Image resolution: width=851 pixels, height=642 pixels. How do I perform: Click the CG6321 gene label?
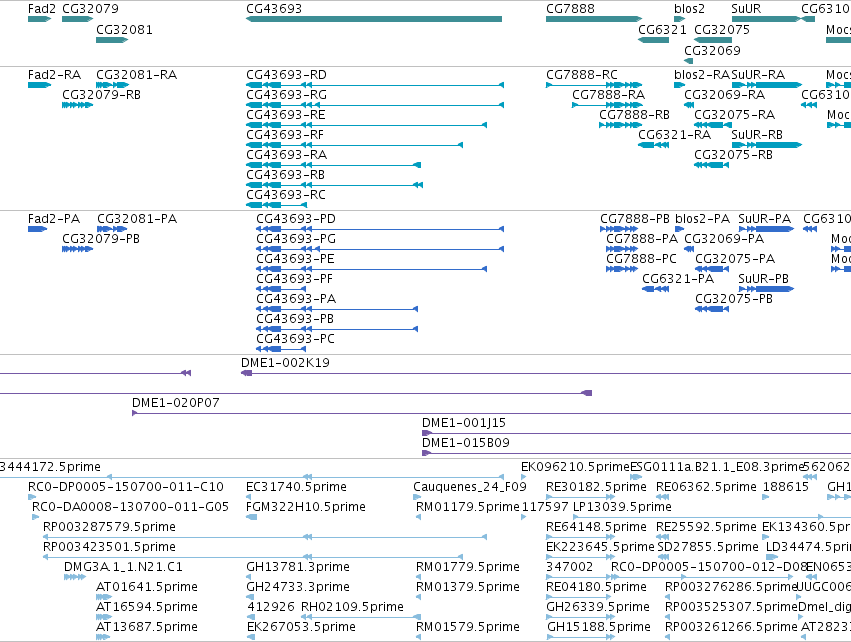pos(662,29)
